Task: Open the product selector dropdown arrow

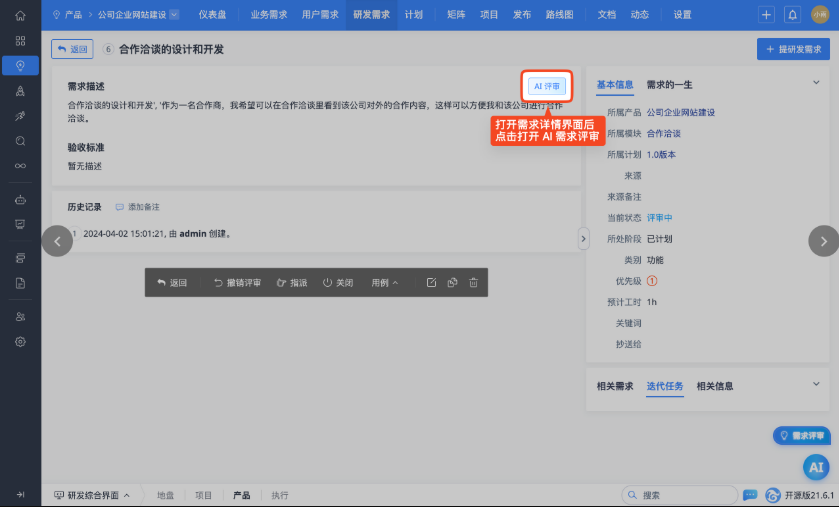Action: click(174, 15)
